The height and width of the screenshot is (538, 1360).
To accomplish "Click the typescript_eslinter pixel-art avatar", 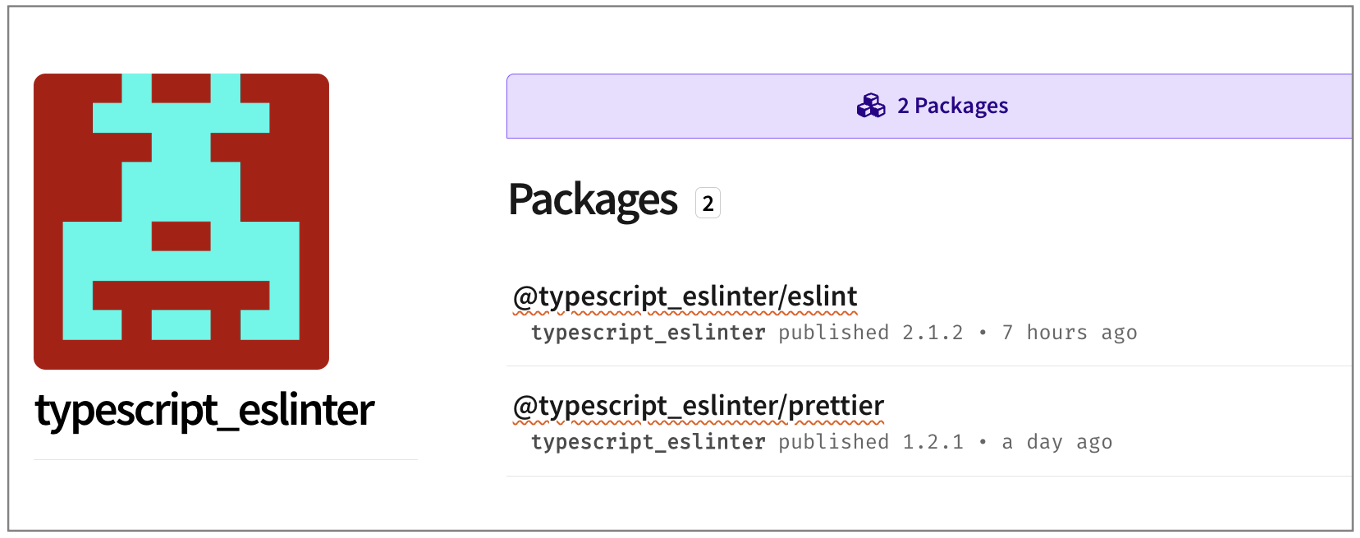I will pos(181,221).
